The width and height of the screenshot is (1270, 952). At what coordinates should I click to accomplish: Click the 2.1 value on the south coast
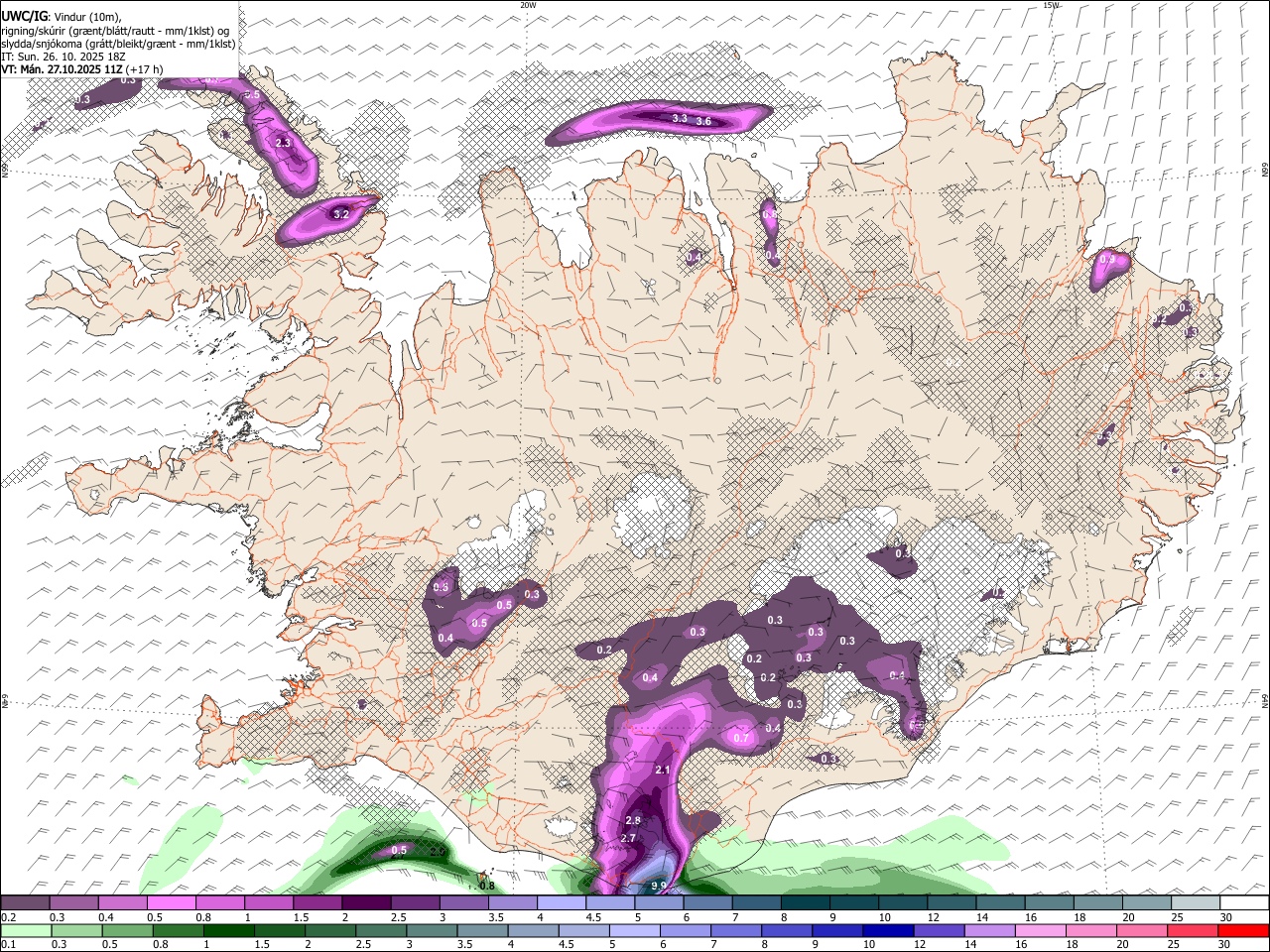[x=664, y=771]
